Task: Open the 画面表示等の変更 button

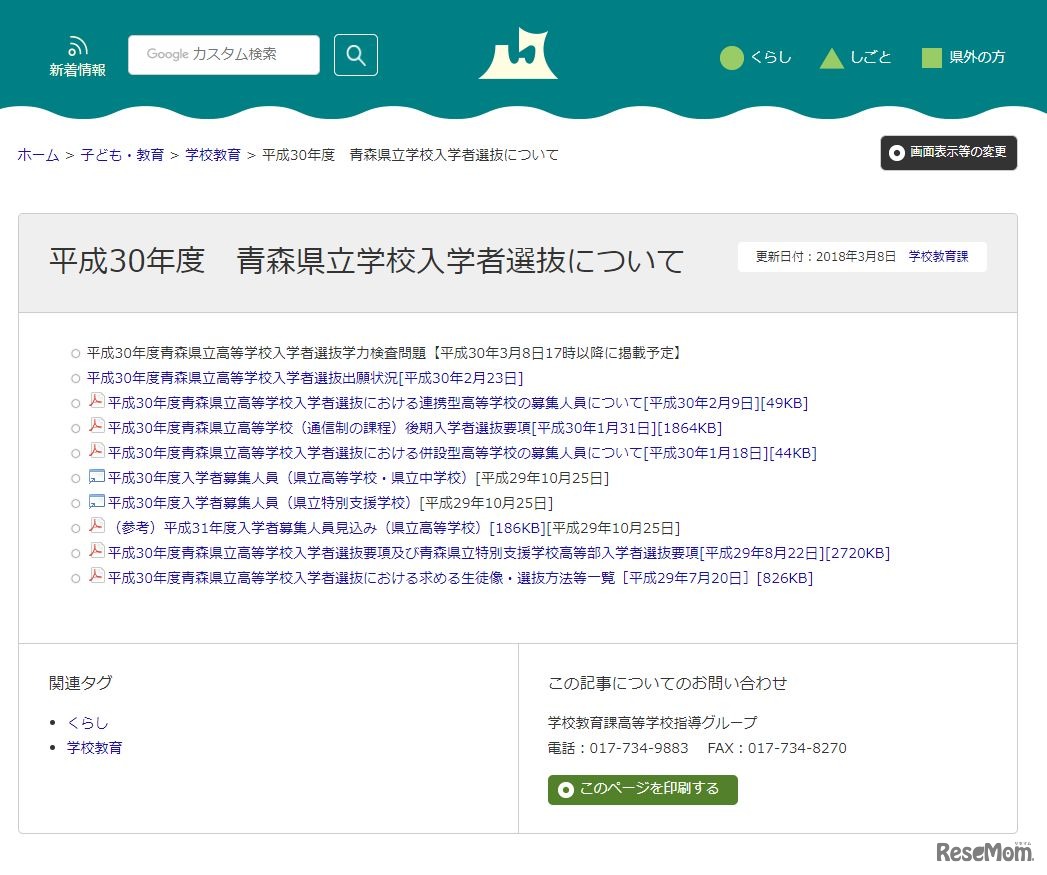Action: [948, 153]
